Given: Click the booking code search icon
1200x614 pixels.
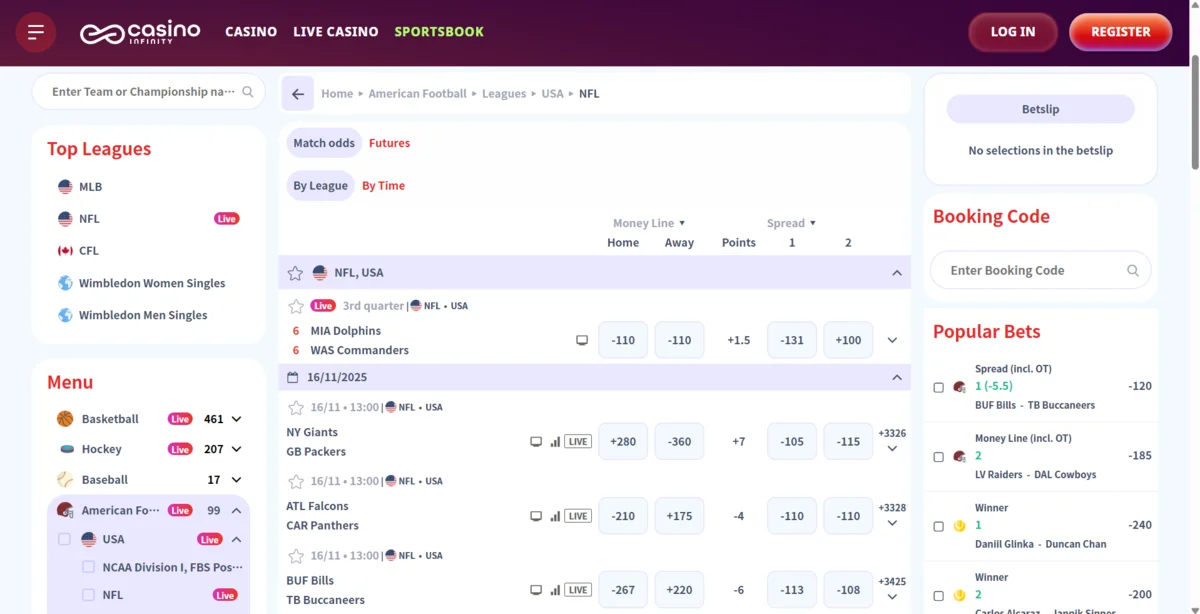Looking at the screenshot, I should pos(1133,271).
